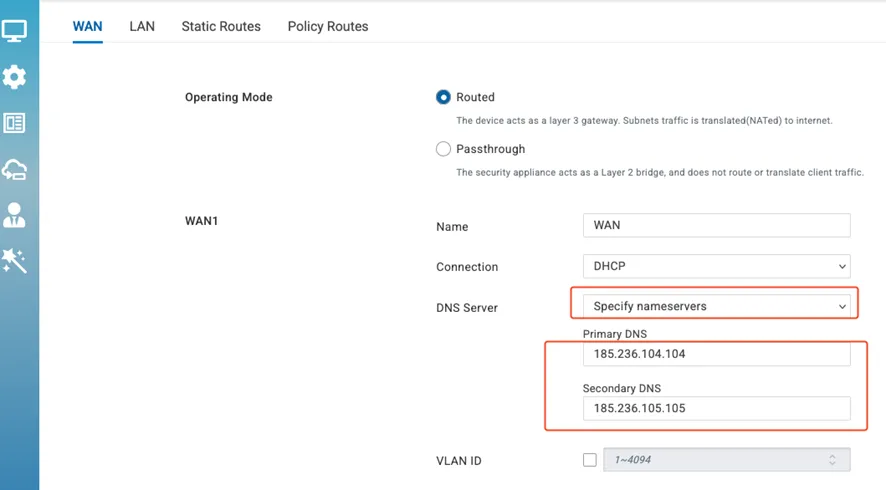The width and height of the screenshot is (886, 490).
Task: Open the magic wand wizard icon
Action: pyautogui.click(x=14, y=261)
